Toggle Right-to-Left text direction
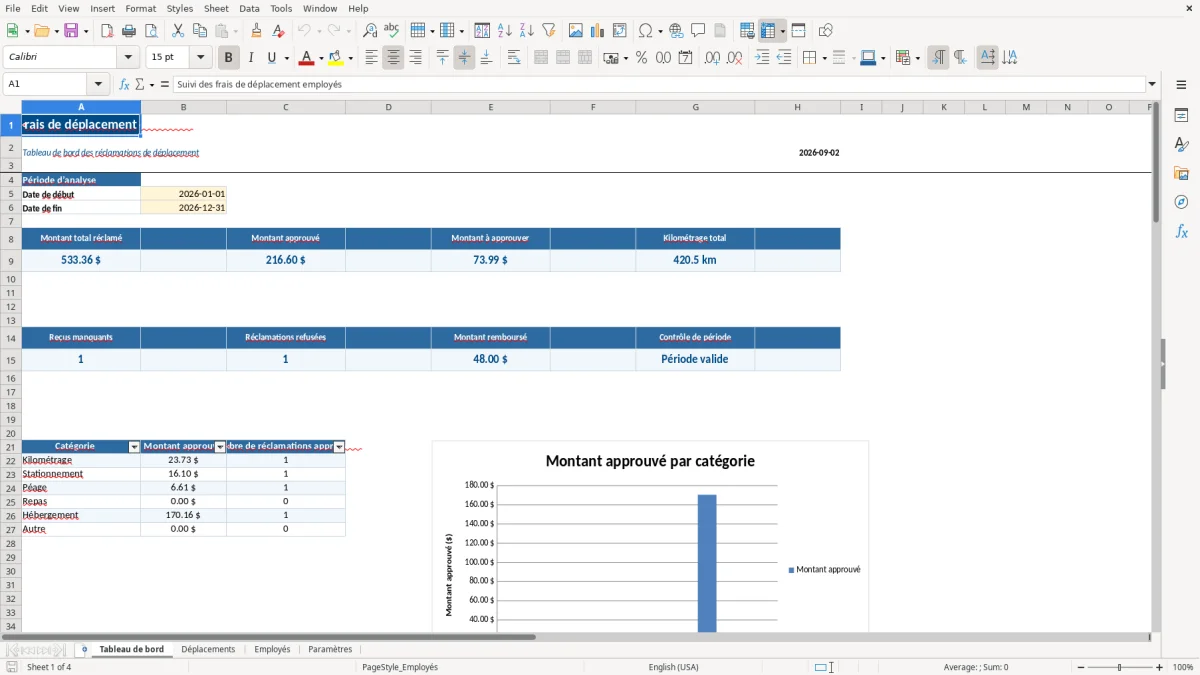The height and width of the screenshot is (675, 1200). 960,58
